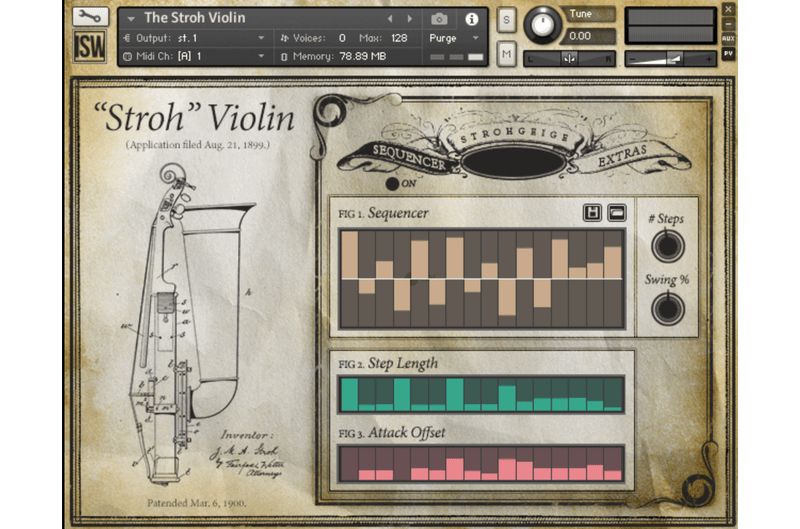Click the ISW logo icon

[90, 46]
